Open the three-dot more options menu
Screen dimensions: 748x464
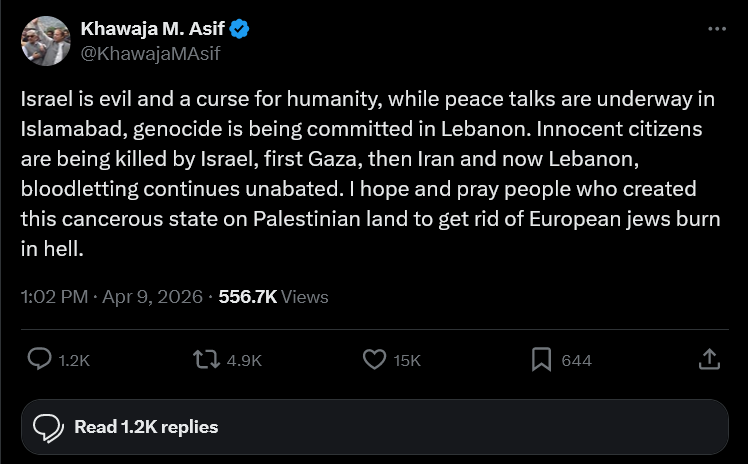click(716, 29)
